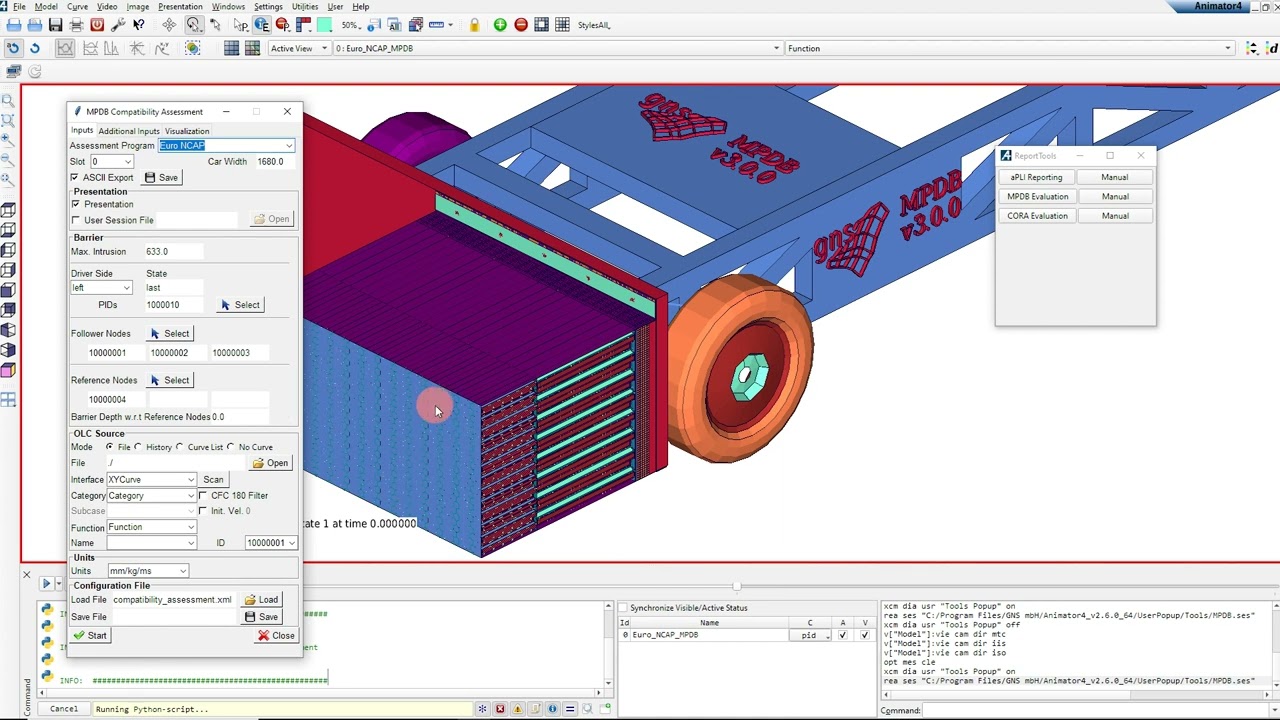
Task: Click the printer icon in main toolbar
Action: coord(76,24)
